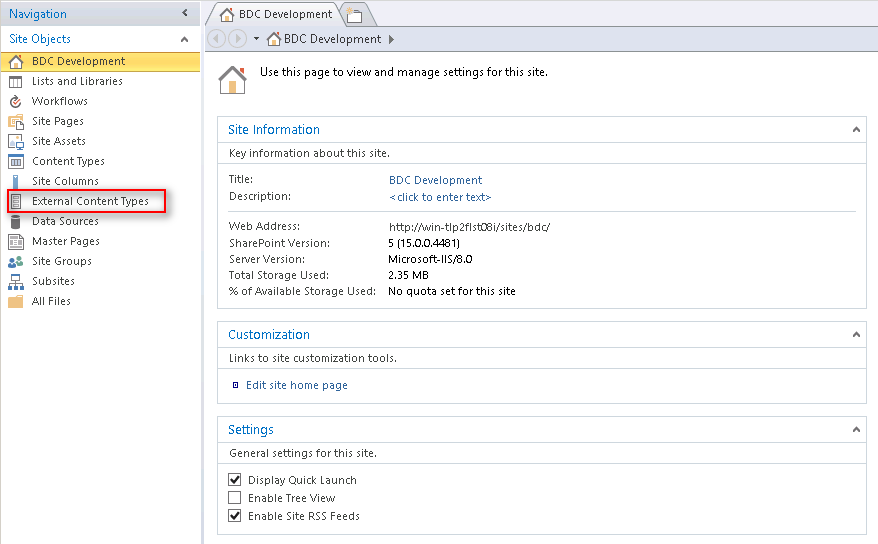Open All Files in Site Objects

click(51, 301)
